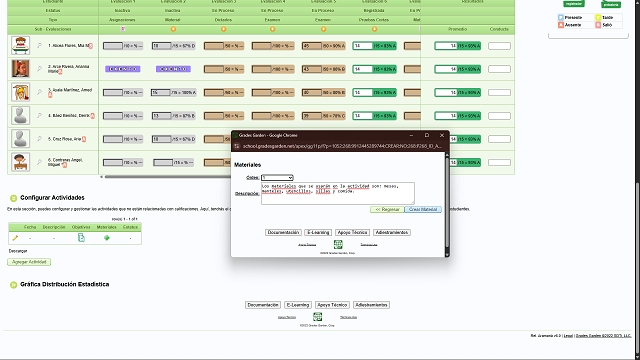Click student 1 avatar thumbnail
Image resolution: width=640 pixels, height=360 pixels.
[x=20, y=45]
